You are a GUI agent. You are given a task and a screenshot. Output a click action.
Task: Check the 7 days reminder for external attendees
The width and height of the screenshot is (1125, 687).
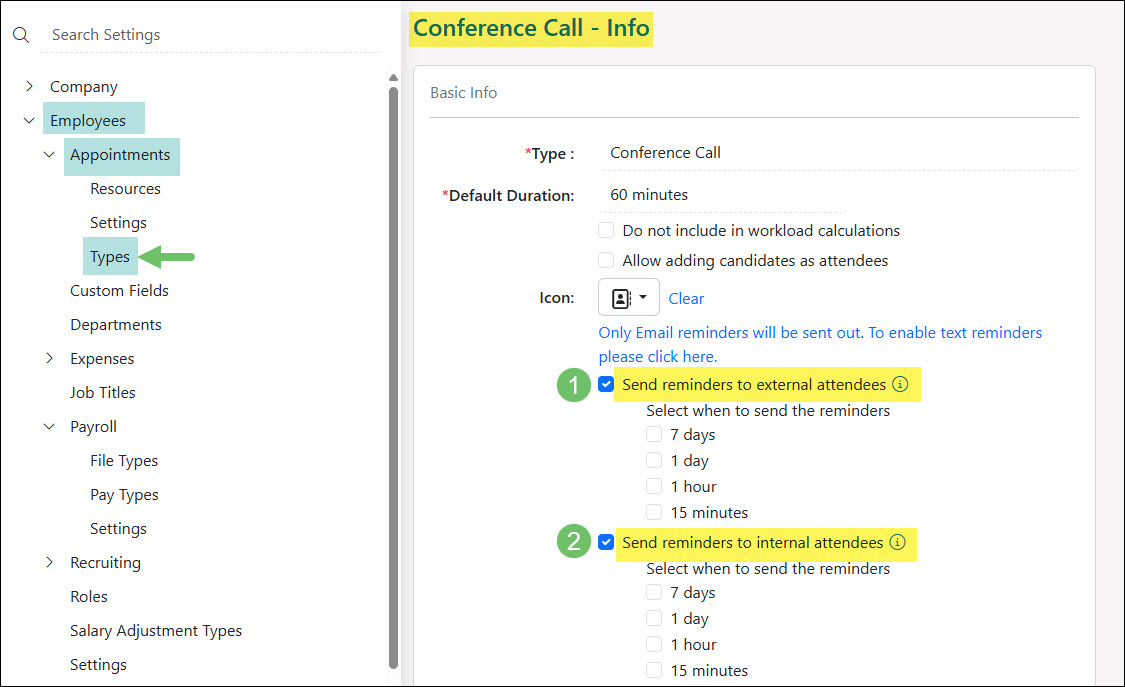pyautogui.click(x=654, y=434)
